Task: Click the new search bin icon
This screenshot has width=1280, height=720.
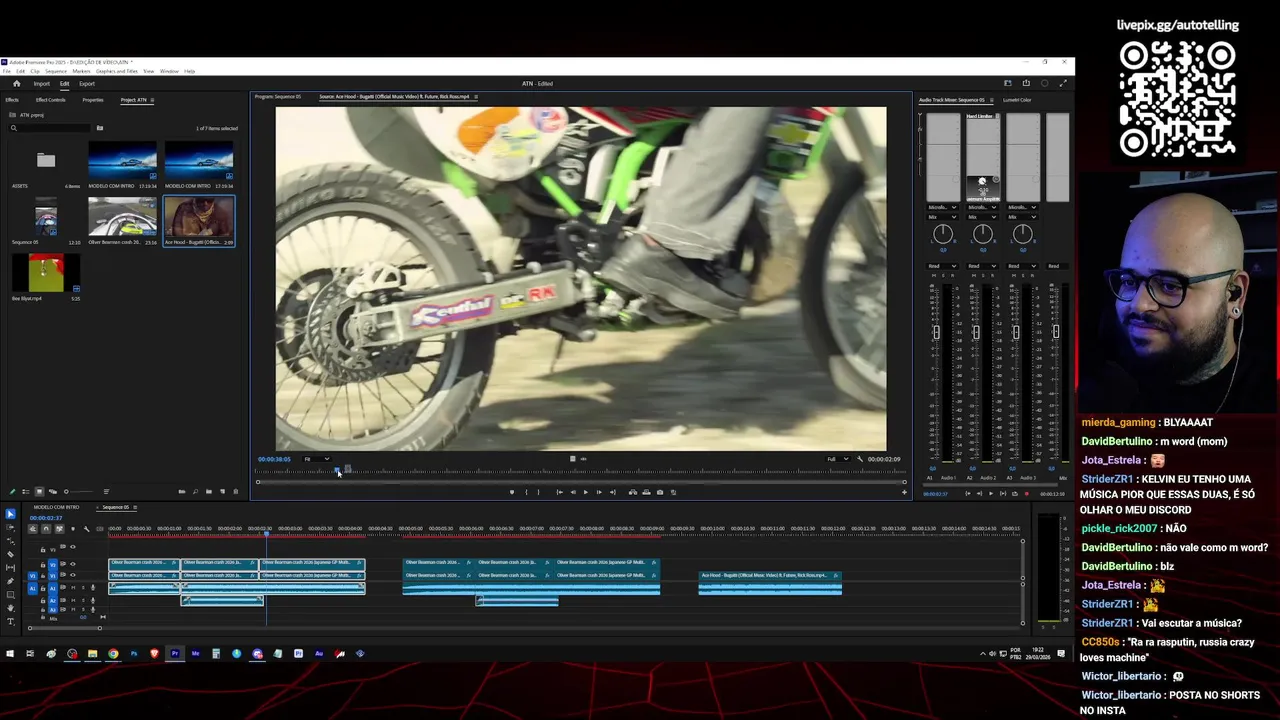Action: coord(100,128)
